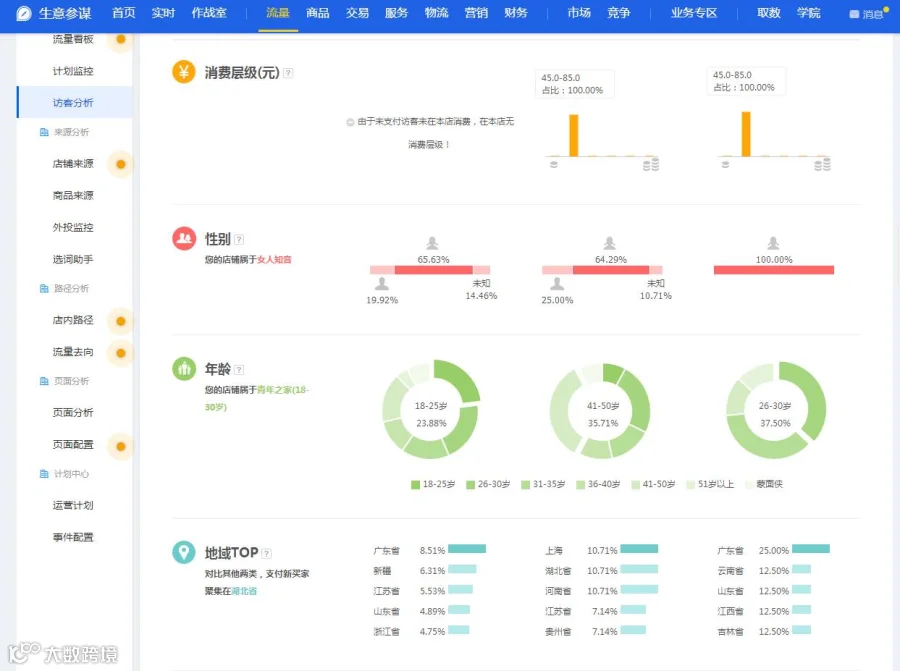Click male person icon above 19.92%

[x=382, y=284]
